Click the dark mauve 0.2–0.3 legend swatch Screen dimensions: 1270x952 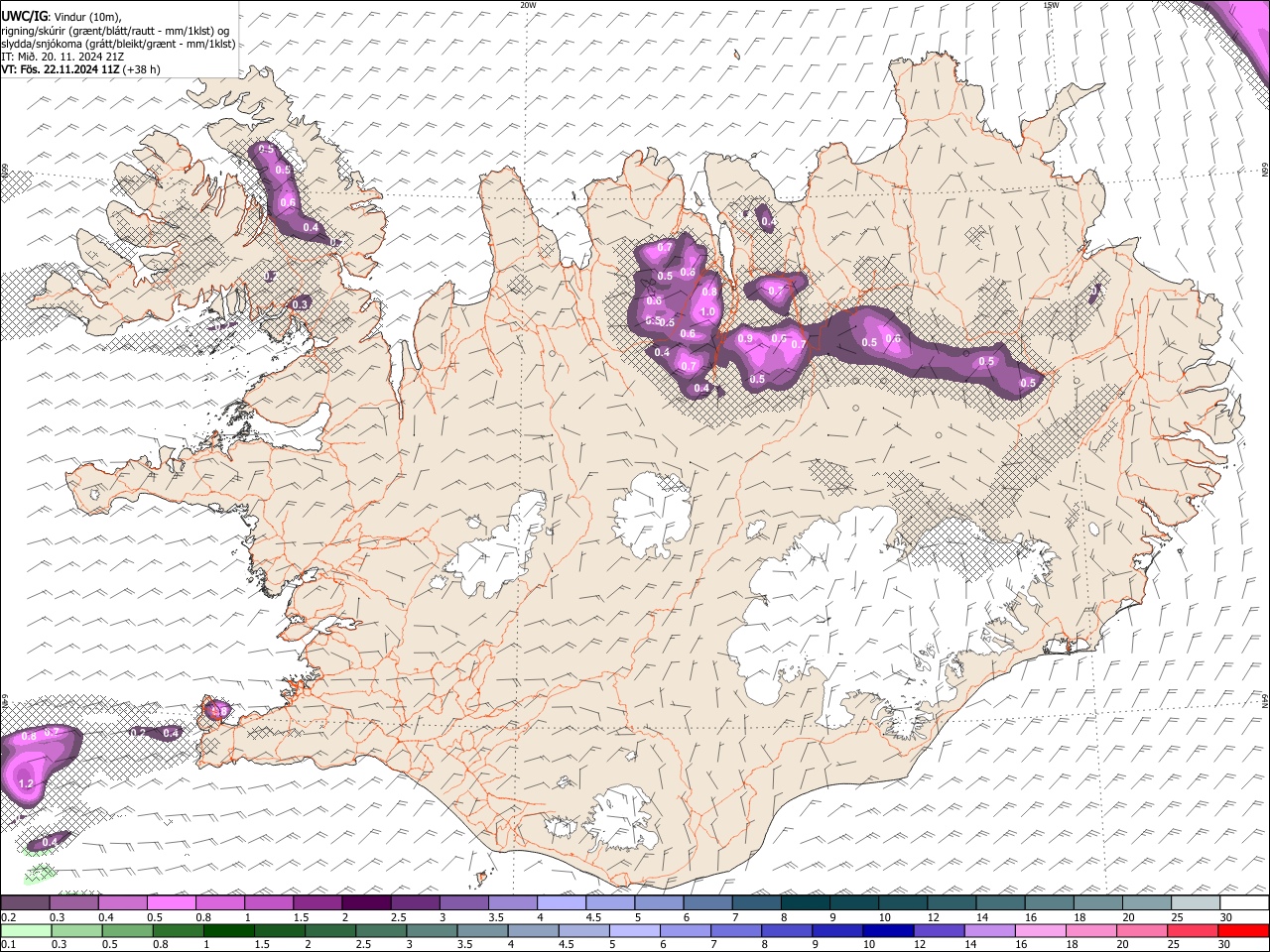25,903
